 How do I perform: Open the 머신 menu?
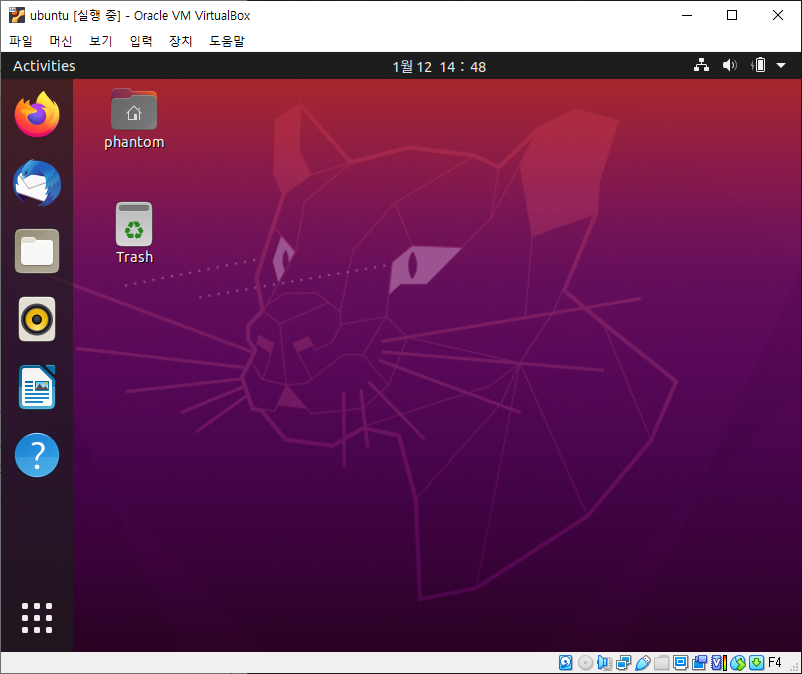pos(61,40)
